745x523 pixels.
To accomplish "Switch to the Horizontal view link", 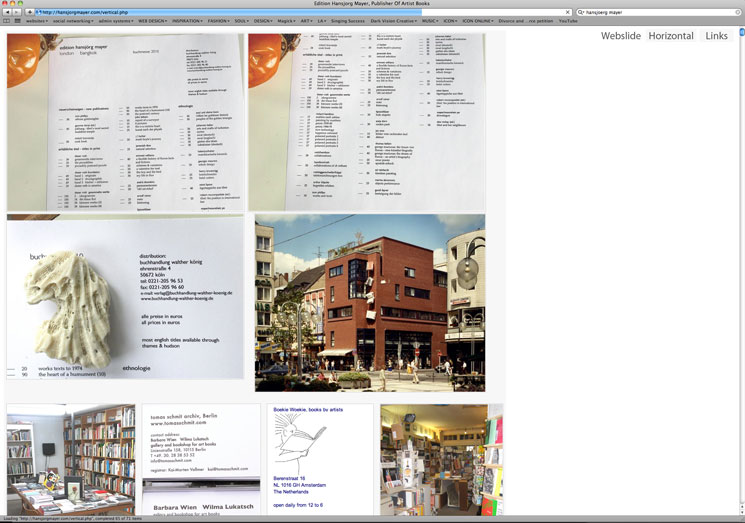I will coord(670,36).
